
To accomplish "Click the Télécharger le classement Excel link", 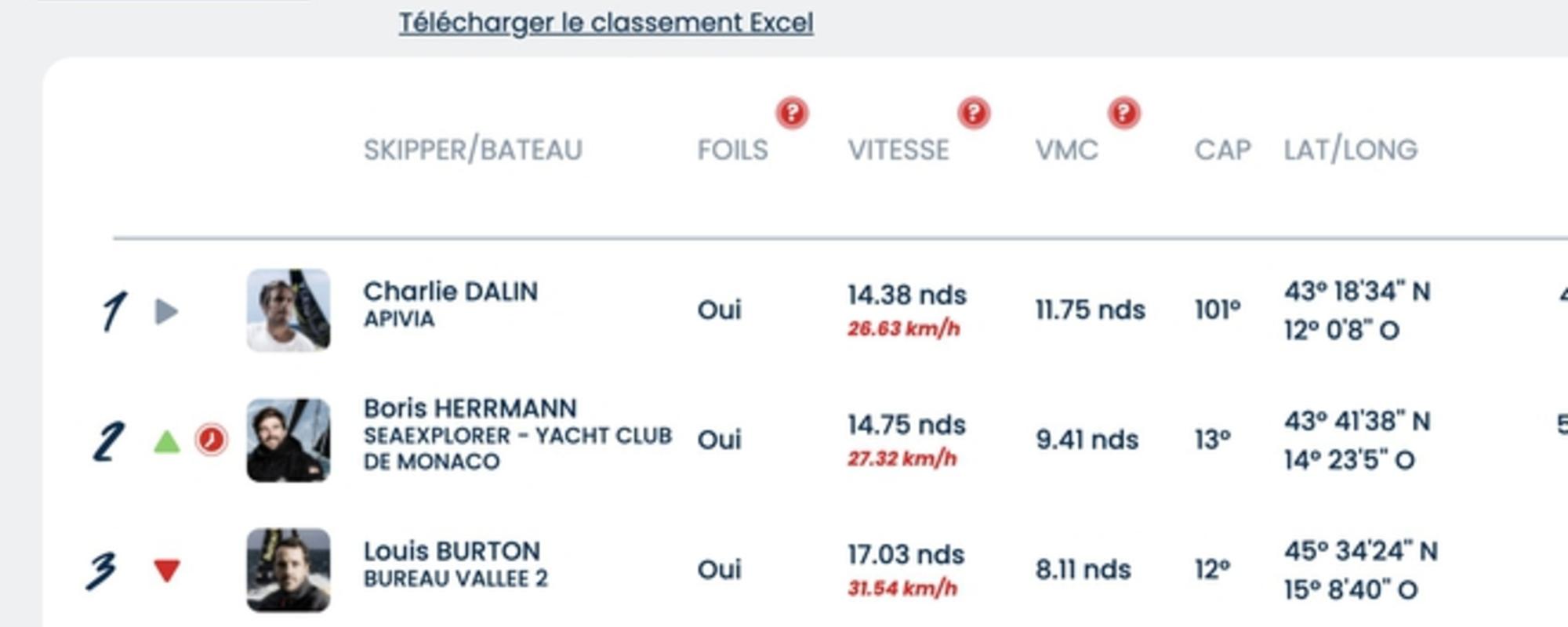I will click(x=605, y=23).
